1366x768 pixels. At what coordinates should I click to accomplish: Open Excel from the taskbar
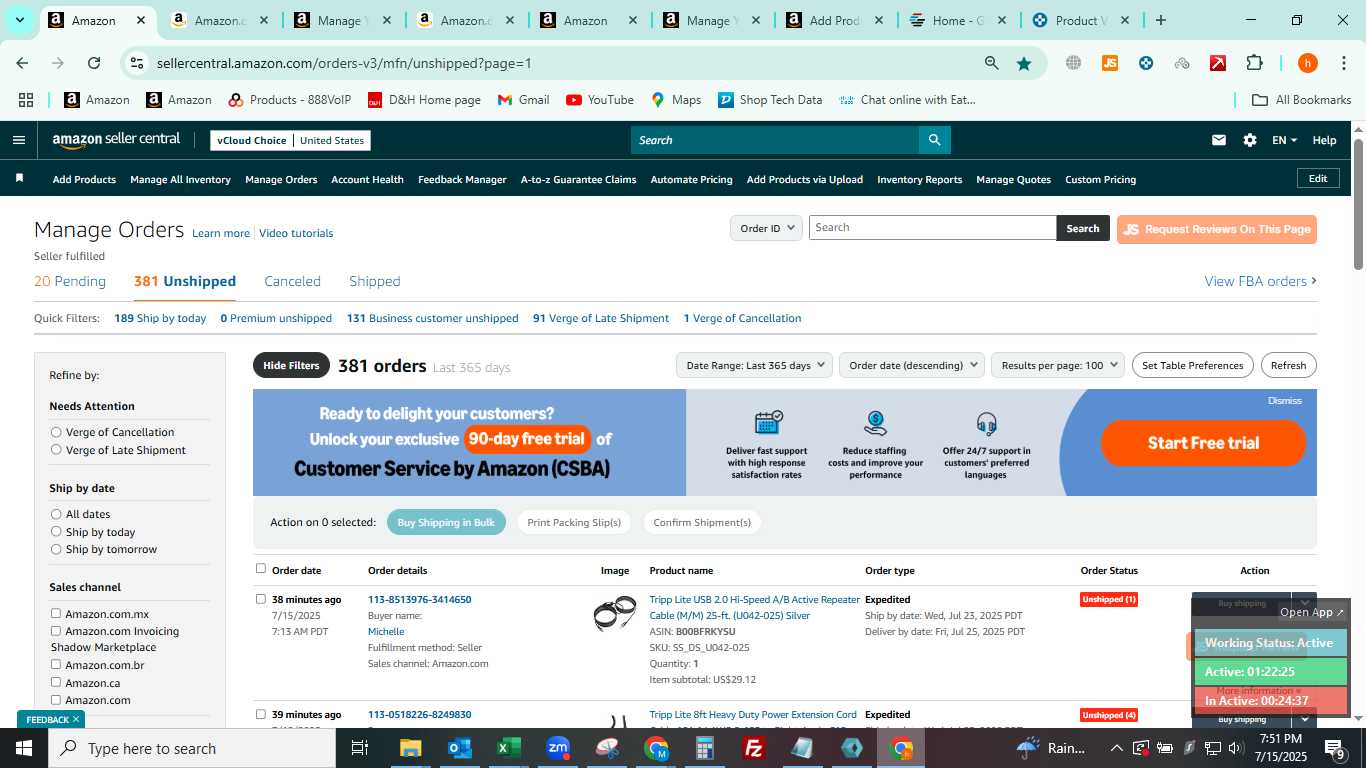pos(509,748)
